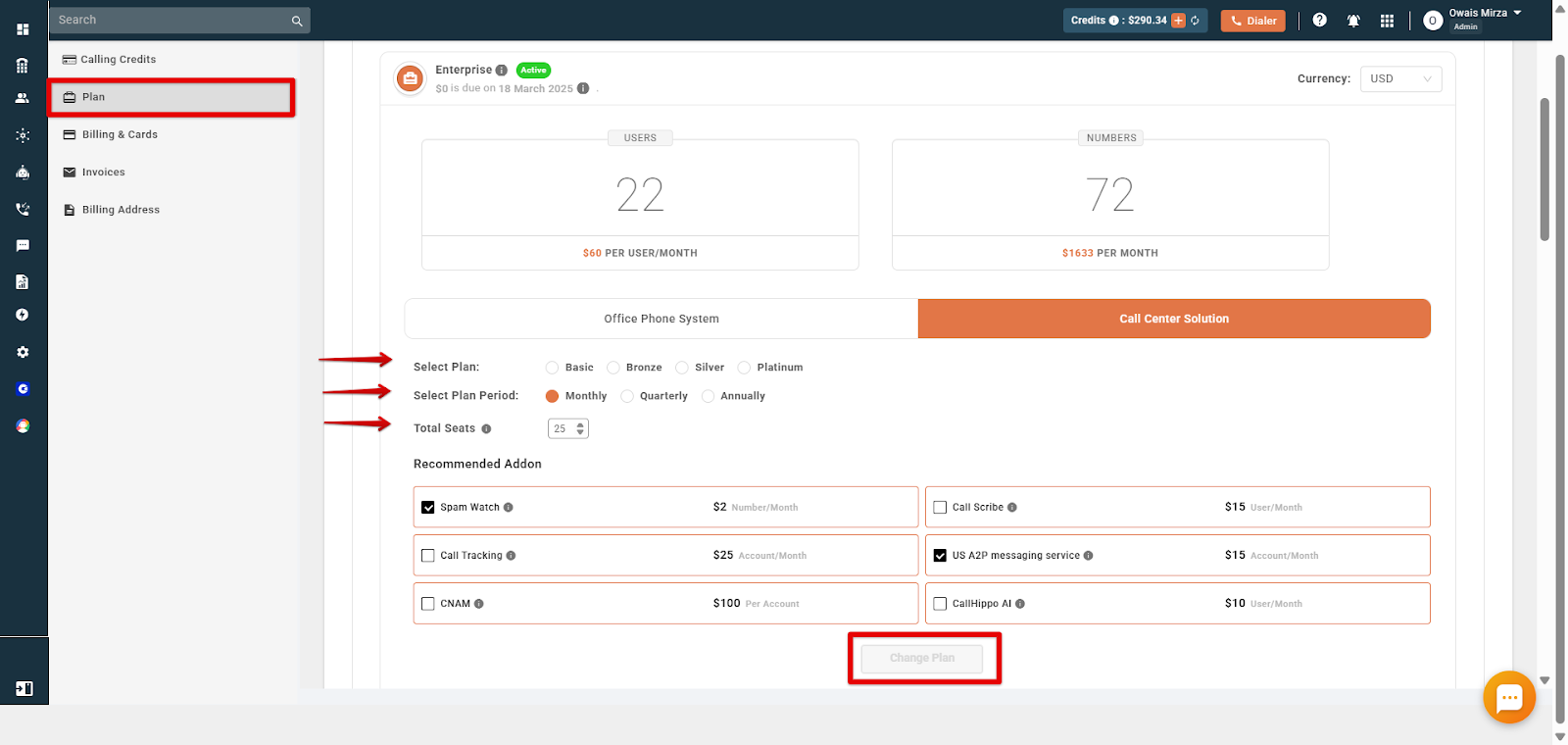Refresh credits balance icon

(1195, 21)
